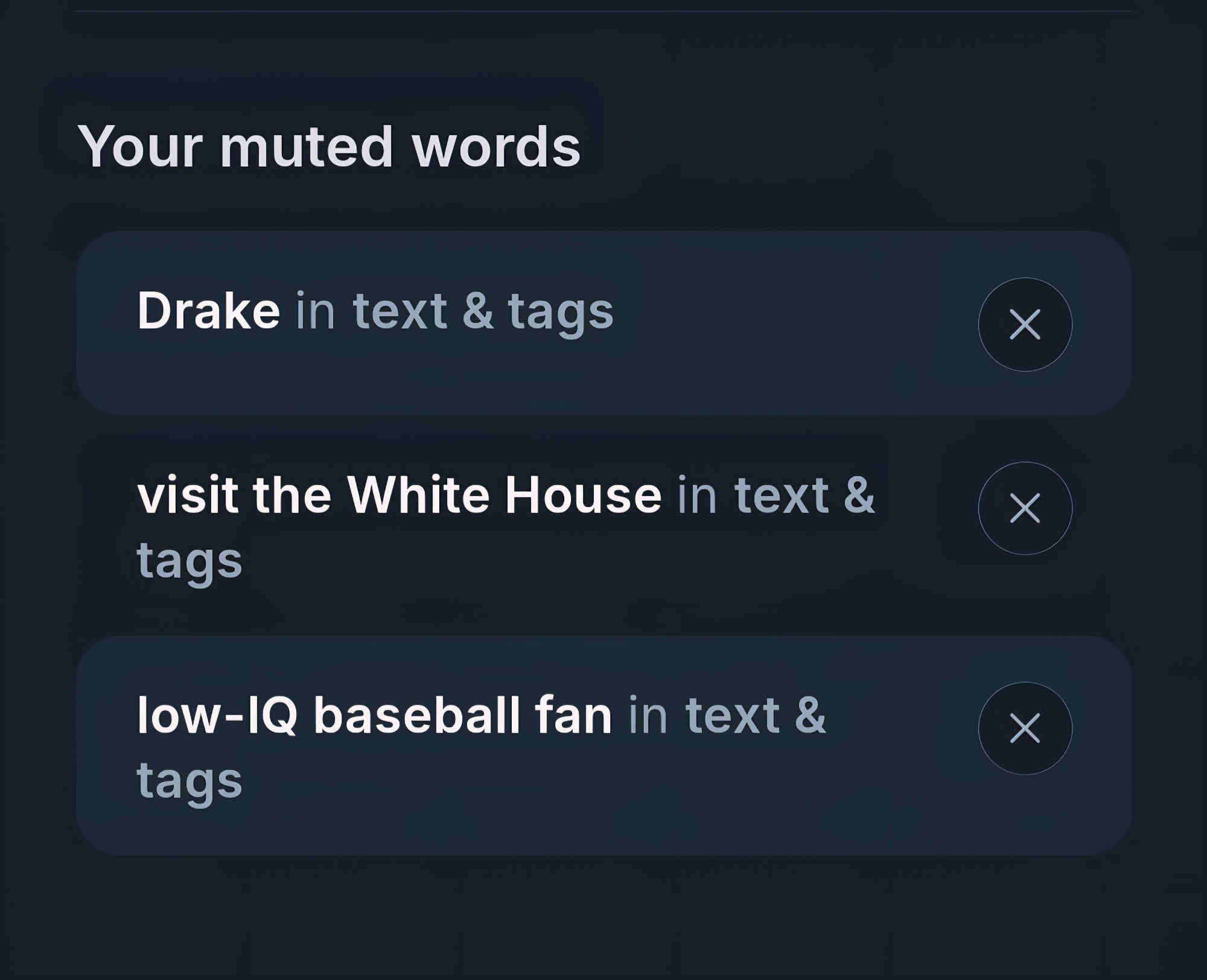Image resolution: width=1207 pixels, height=980 pixels.
Task: Click 'in text & tags' beside Drake
Action: click(454, 311)
